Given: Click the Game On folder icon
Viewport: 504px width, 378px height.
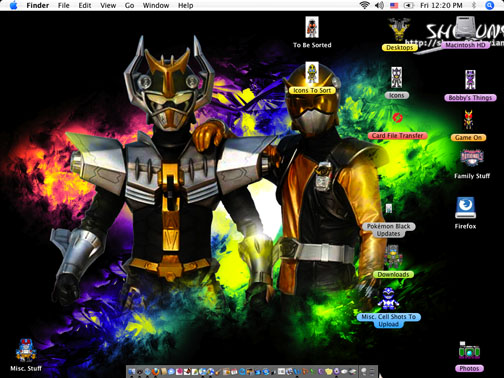Looking at the screenshot, I should click(468, 120).
